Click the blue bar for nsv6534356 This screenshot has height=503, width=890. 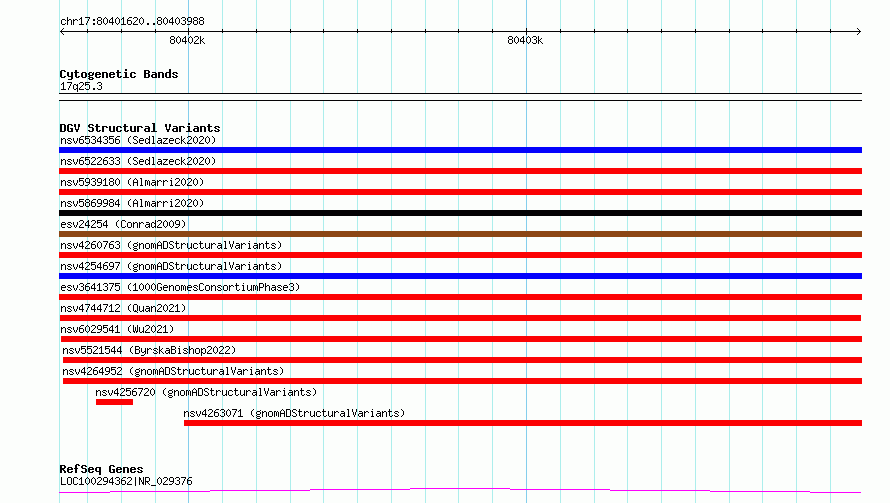click(x=460, y=150)
